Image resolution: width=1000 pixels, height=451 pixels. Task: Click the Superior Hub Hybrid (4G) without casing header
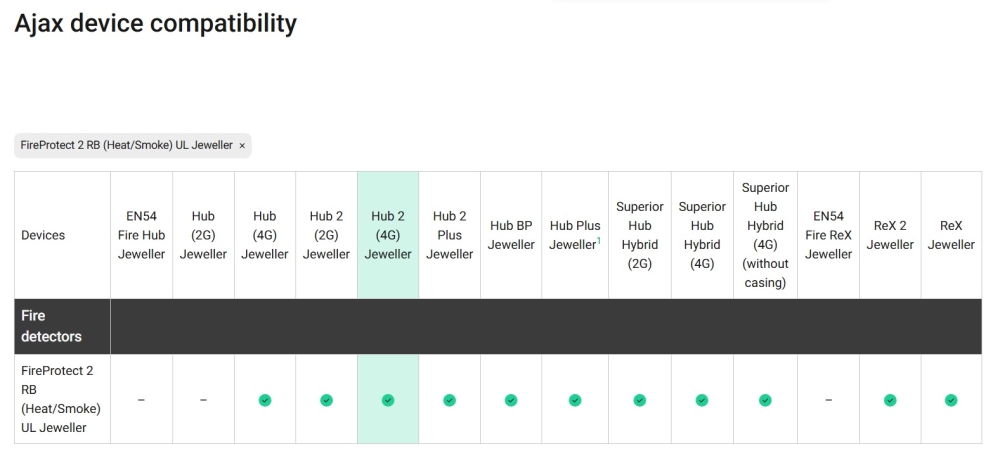(765, 235)
